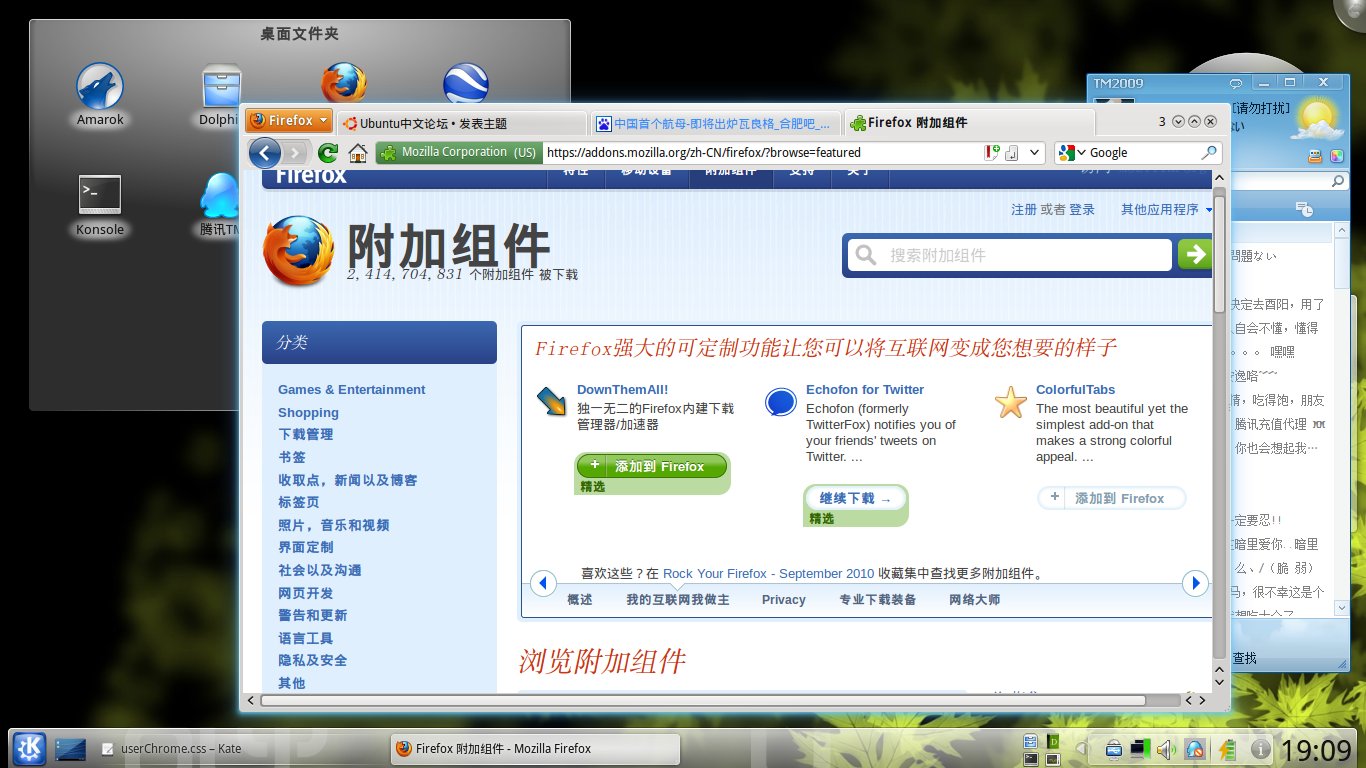1366x768 pixels.
Task: Open the DownThemAll! add-on link
Action: pyautogui.click(x=622, y=390)
